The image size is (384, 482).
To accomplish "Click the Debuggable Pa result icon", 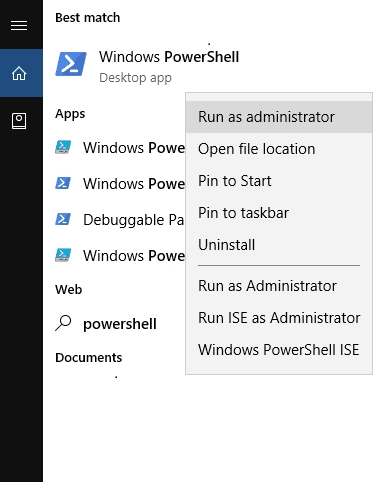I will click(x=63, y=219).
